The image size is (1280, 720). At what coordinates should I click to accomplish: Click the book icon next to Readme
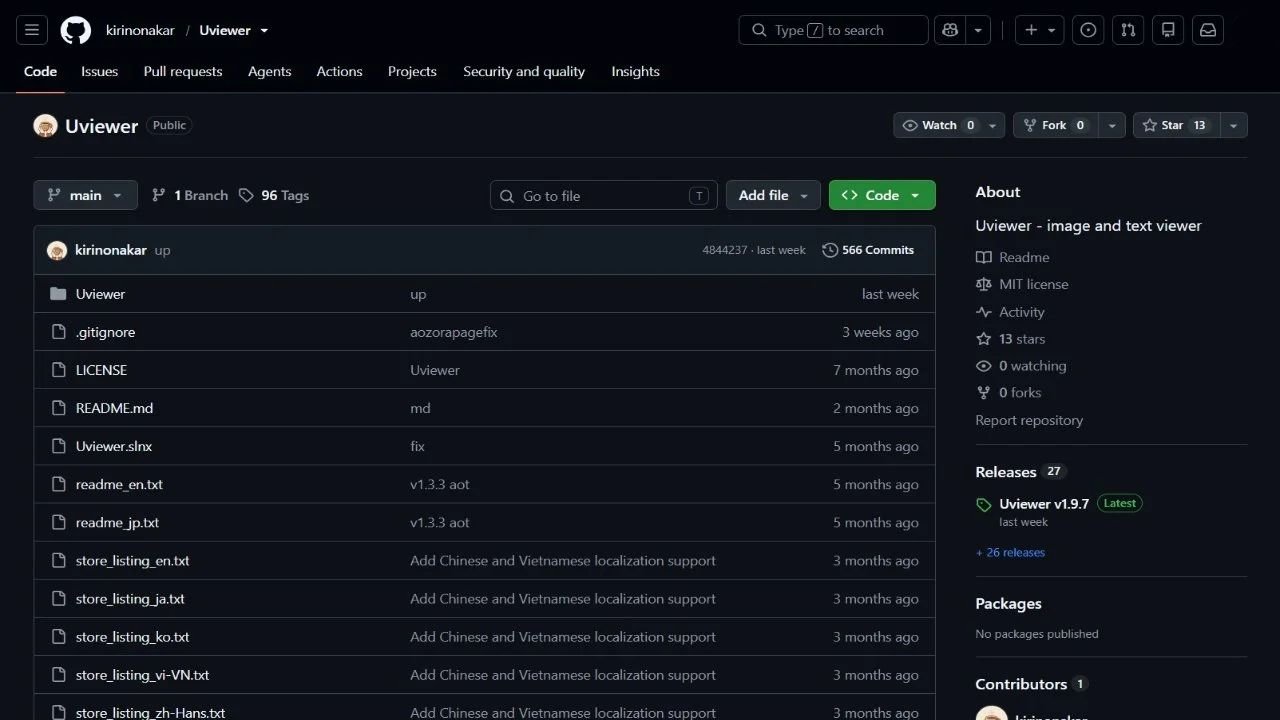[x=984, y=257]
